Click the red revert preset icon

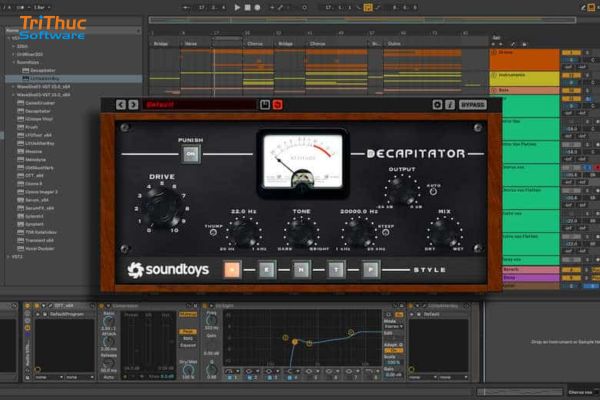tap(278, 104)
